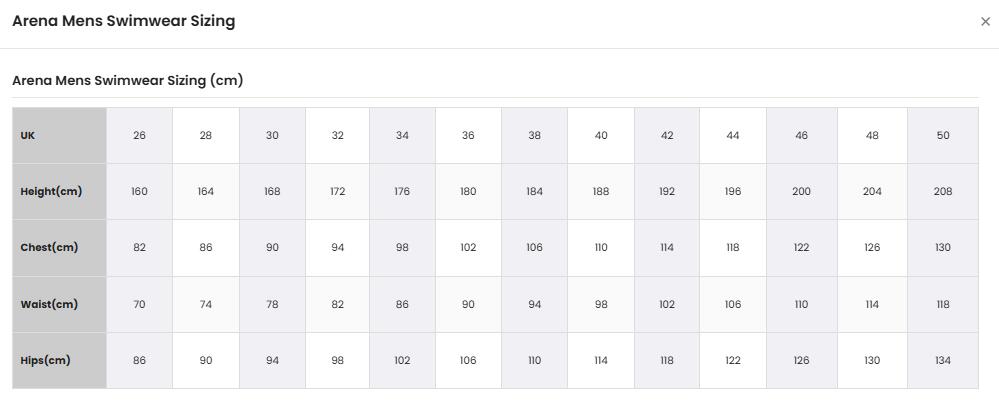The image size is (999, 409).
Task: Select the waist 118 cell
Action: coord(943,304)
